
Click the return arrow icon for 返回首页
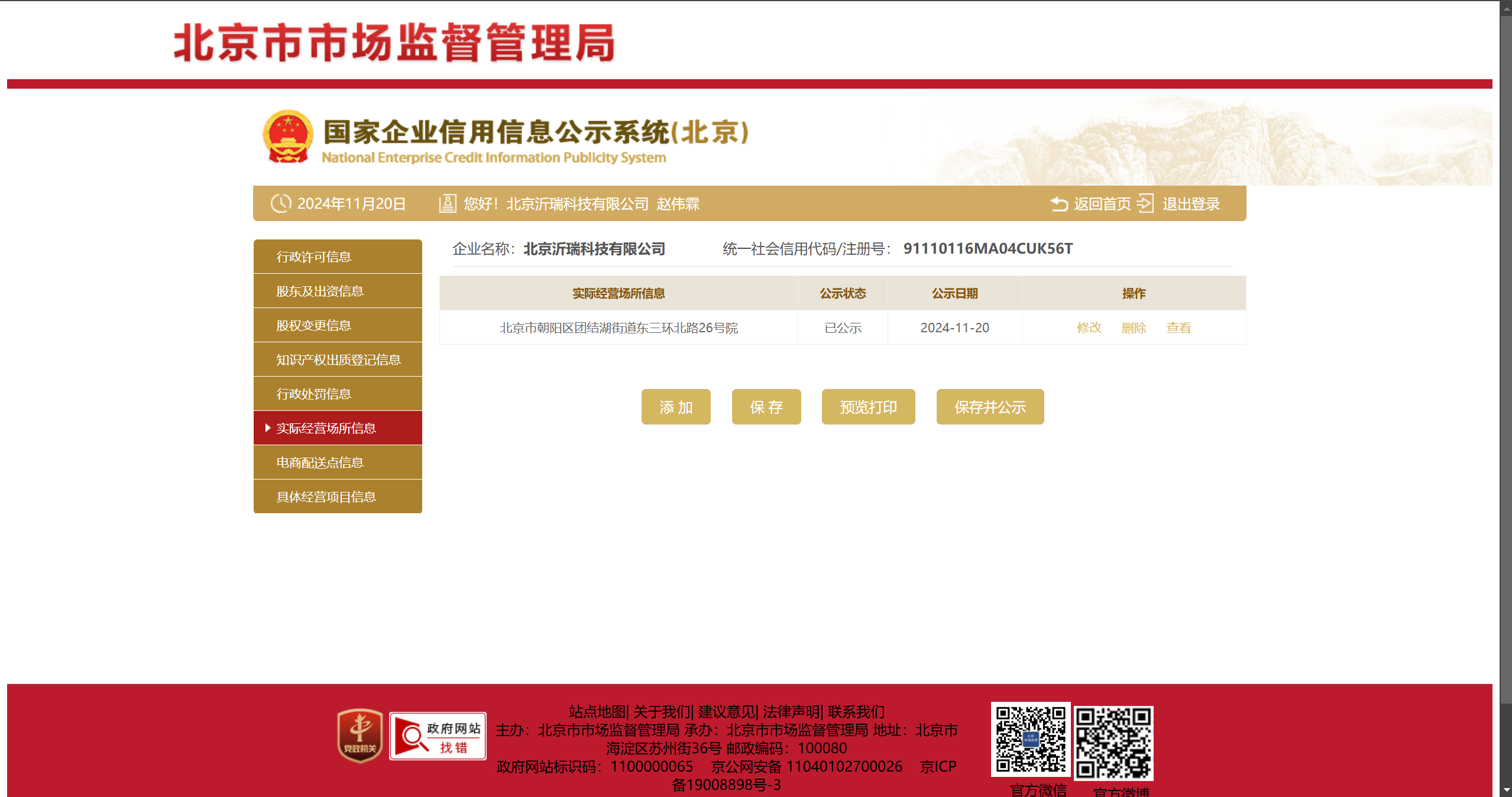(x=1059, y=204)
